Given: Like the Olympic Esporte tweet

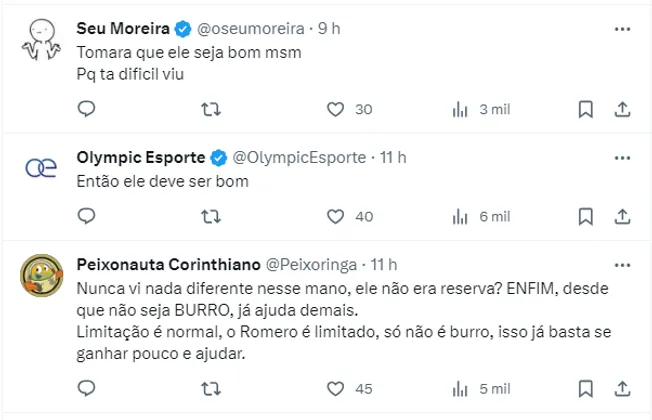Looking at the screenshot, I should [336, 216].
